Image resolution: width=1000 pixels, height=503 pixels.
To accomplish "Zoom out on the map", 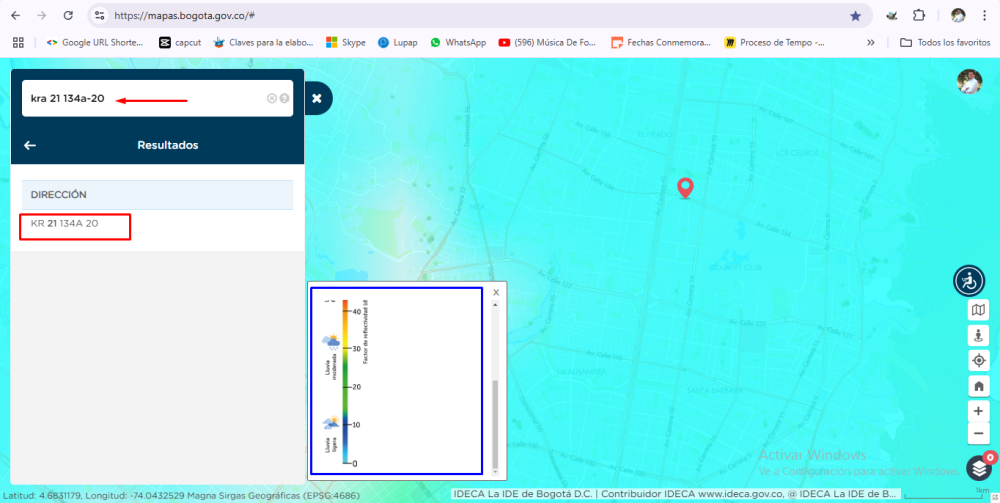I will pyautogui.click(x=979, y=434).
